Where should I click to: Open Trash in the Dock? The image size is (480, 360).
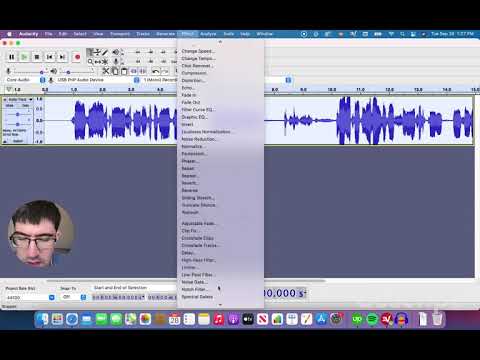coord(437,319)
